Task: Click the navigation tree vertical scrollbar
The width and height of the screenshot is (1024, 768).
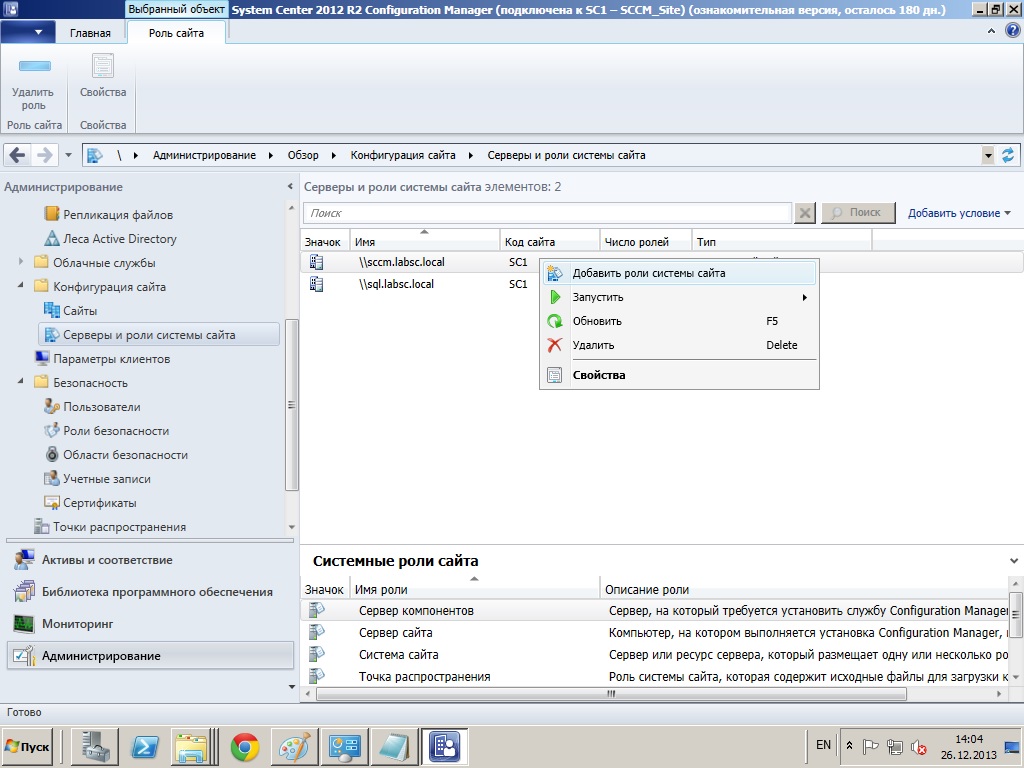Action: pos(291,405)
